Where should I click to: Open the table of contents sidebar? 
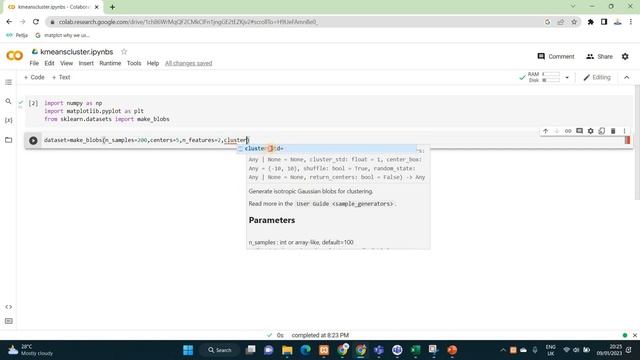[8, 82]
